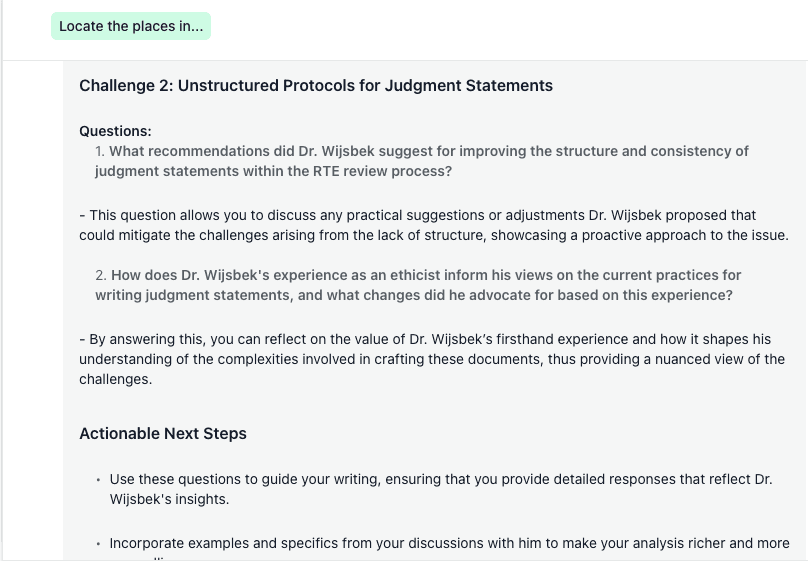Viewport: 808px width, 561px height.
Task: Click question 2 about ethicist experience
Action: [x=418, y=285]
